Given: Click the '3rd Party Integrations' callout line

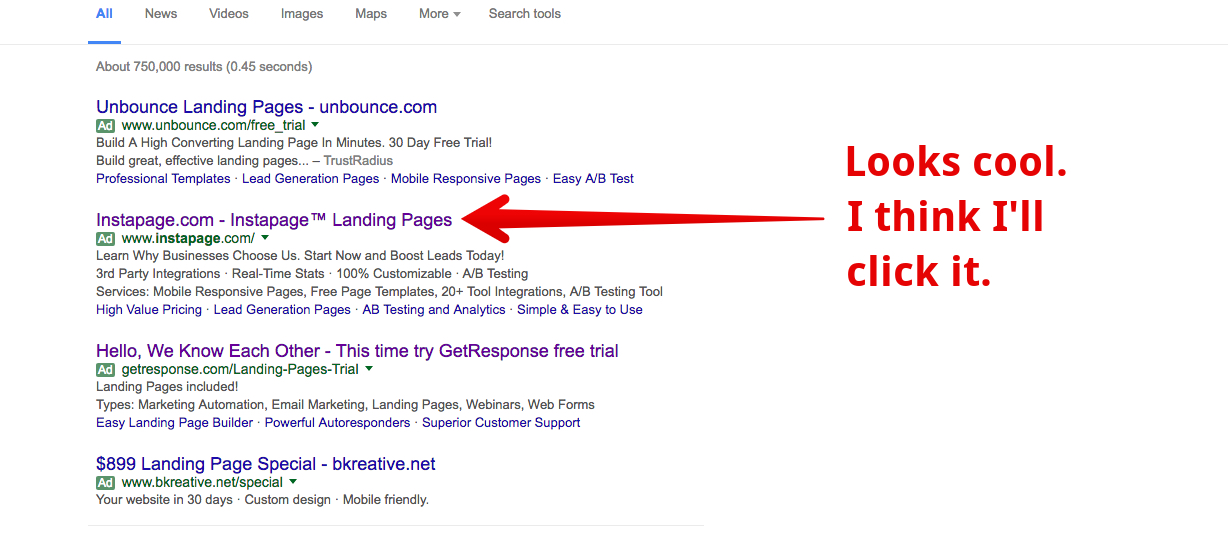Looking at the screenshot, I should (312, 274).
